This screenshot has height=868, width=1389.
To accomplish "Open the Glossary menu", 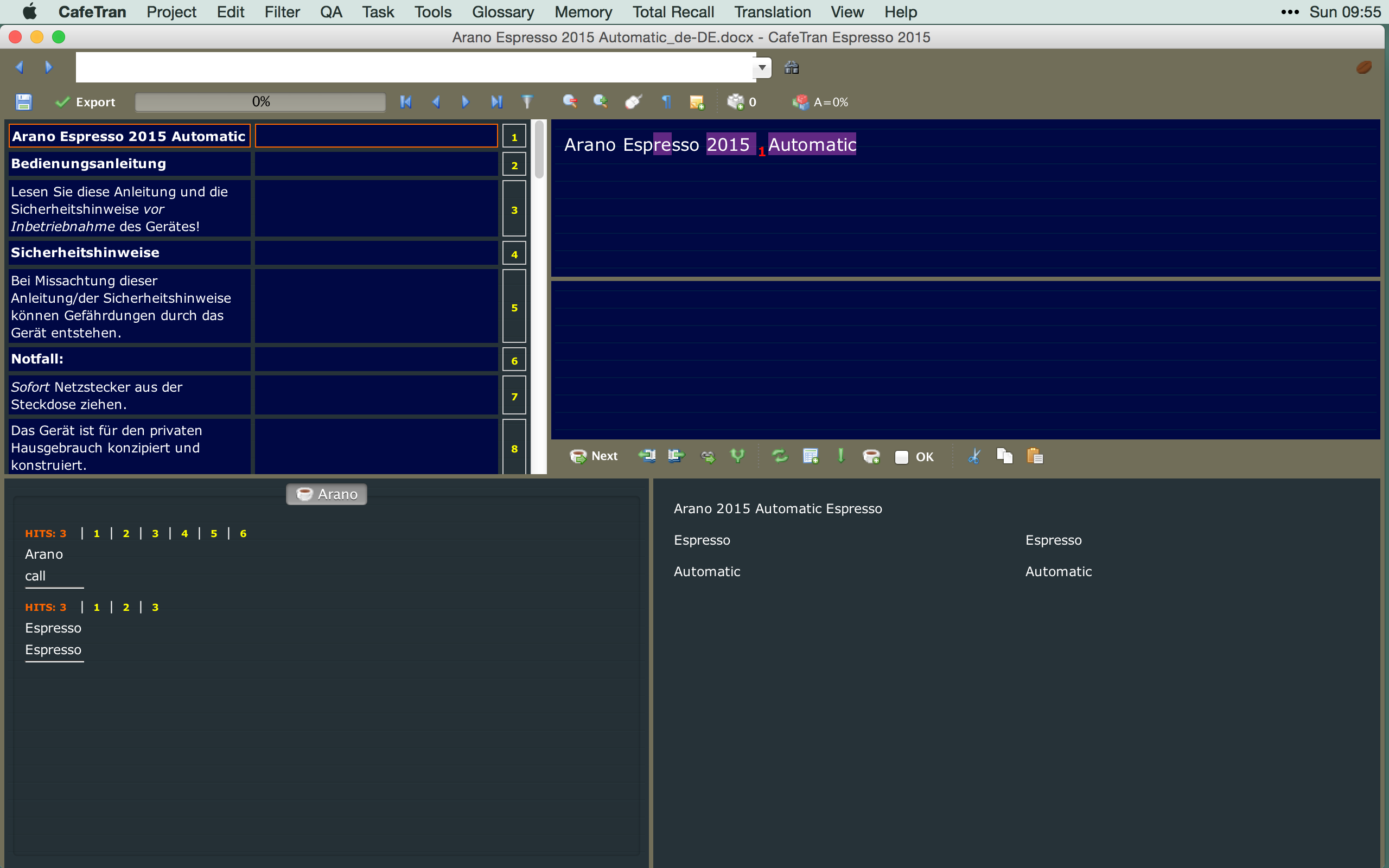I will pyautogui.click(x=502, y=12).
